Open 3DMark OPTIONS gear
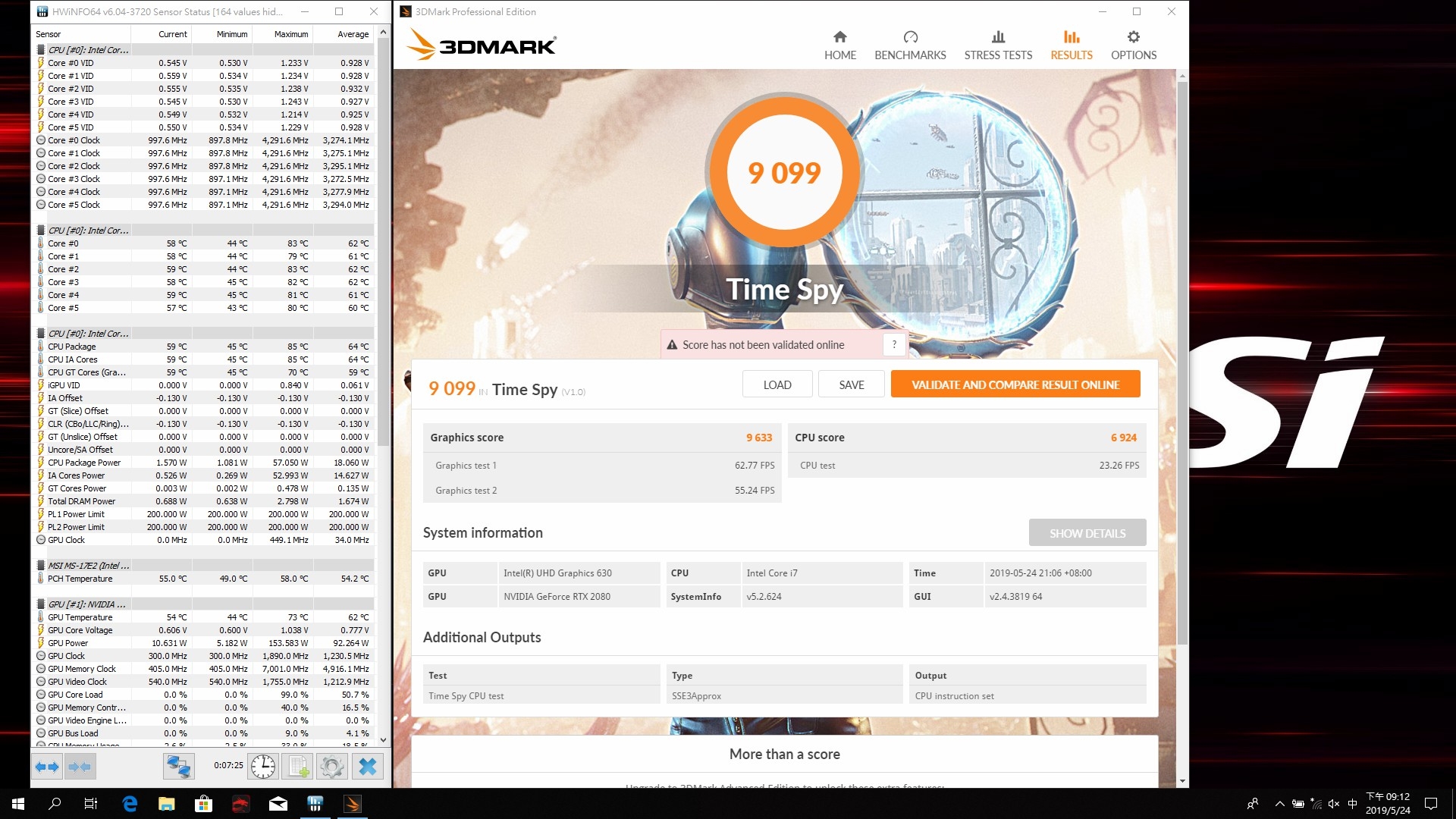Viewport: 1456px width, 819px height. 1134,45
